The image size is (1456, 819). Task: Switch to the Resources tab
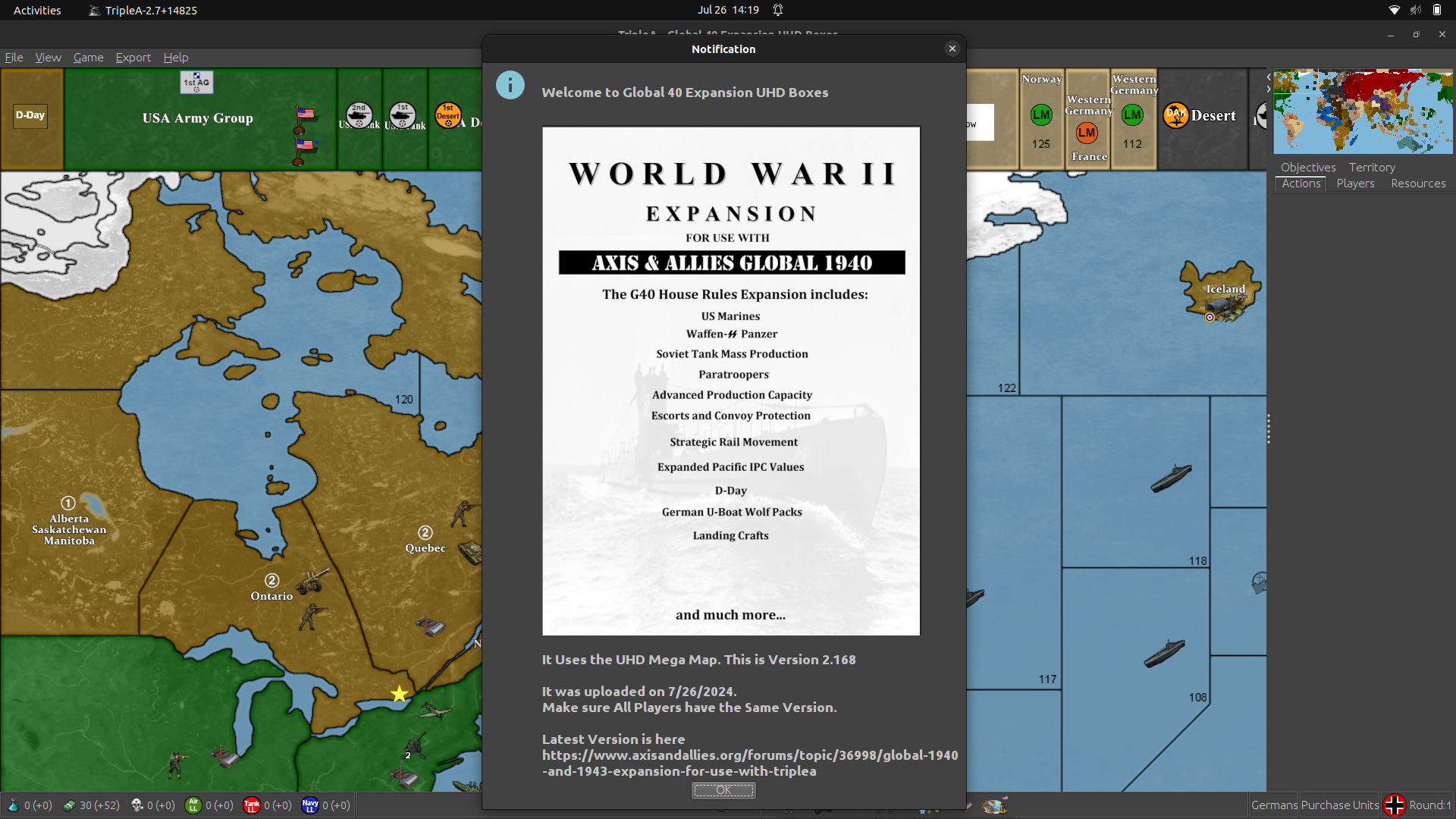tap(1418, 184)
